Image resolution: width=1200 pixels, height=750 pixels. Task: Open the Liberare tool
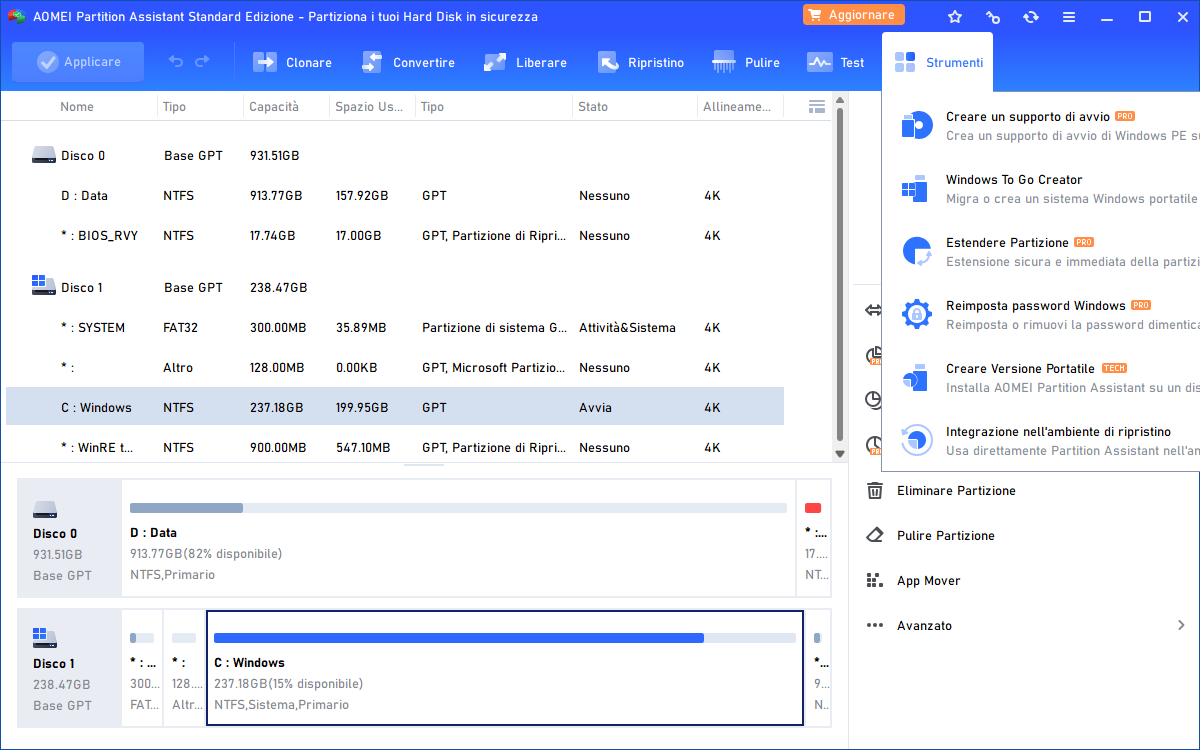coord(525,62)
